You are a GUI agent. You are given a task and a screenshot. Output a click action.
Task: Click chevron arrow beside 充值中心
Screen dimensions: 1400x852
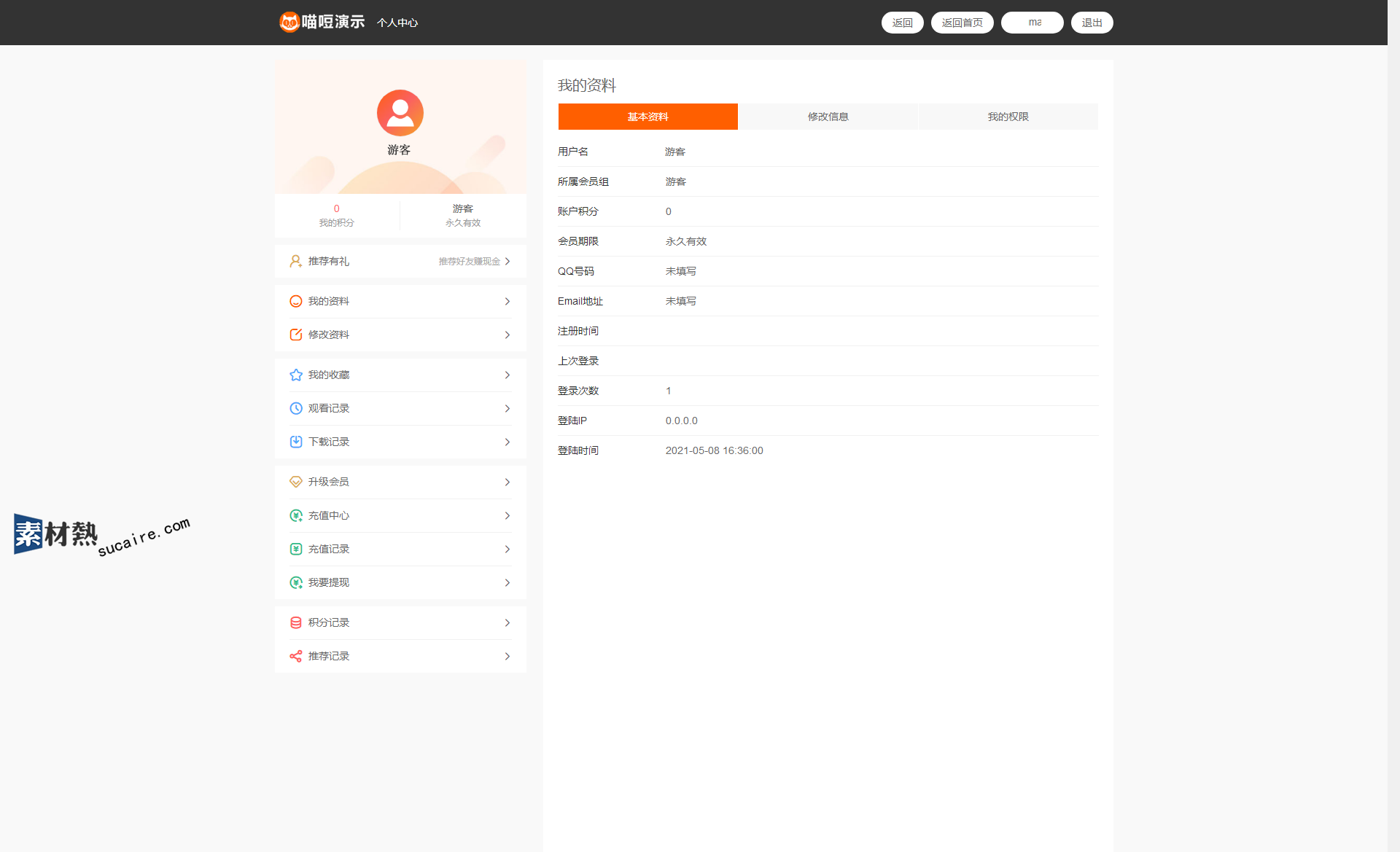(x=507, y=515)
